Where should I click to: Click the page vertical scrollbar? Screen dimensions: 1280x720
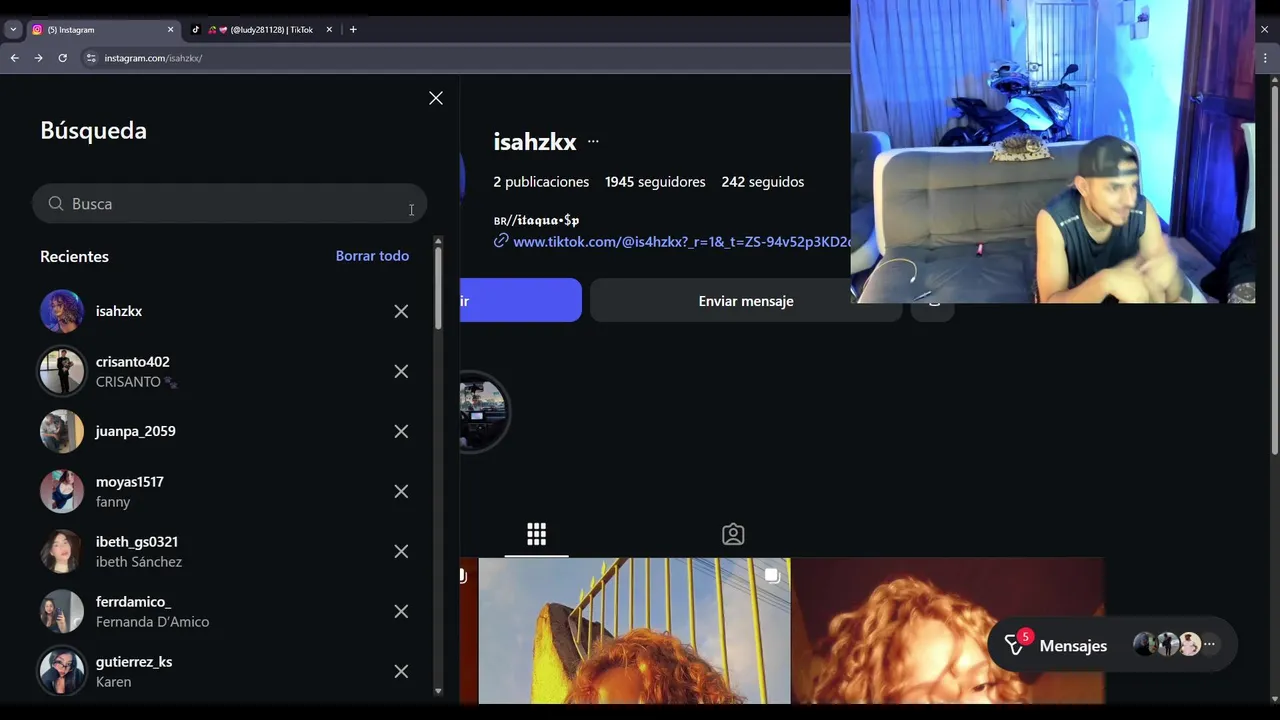coord(1273,270)
